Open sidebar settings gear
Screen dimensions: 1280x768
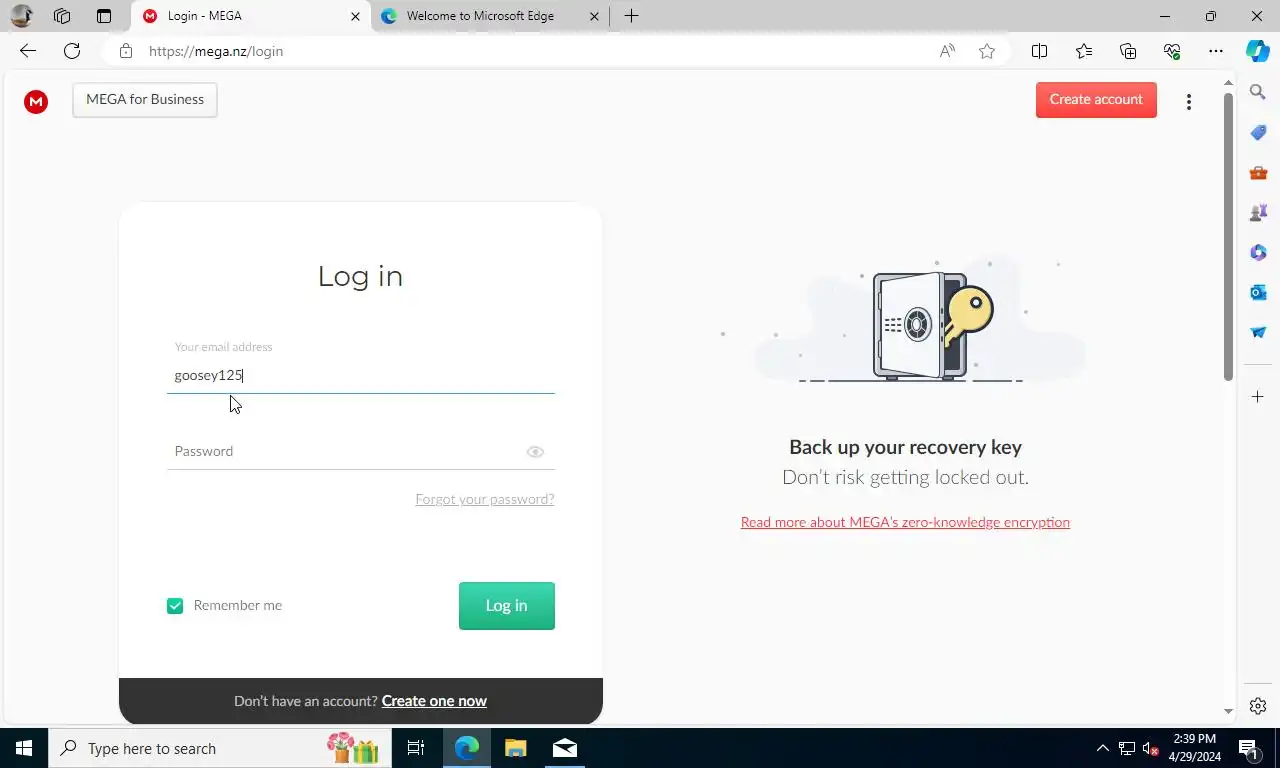[1258, 706]
